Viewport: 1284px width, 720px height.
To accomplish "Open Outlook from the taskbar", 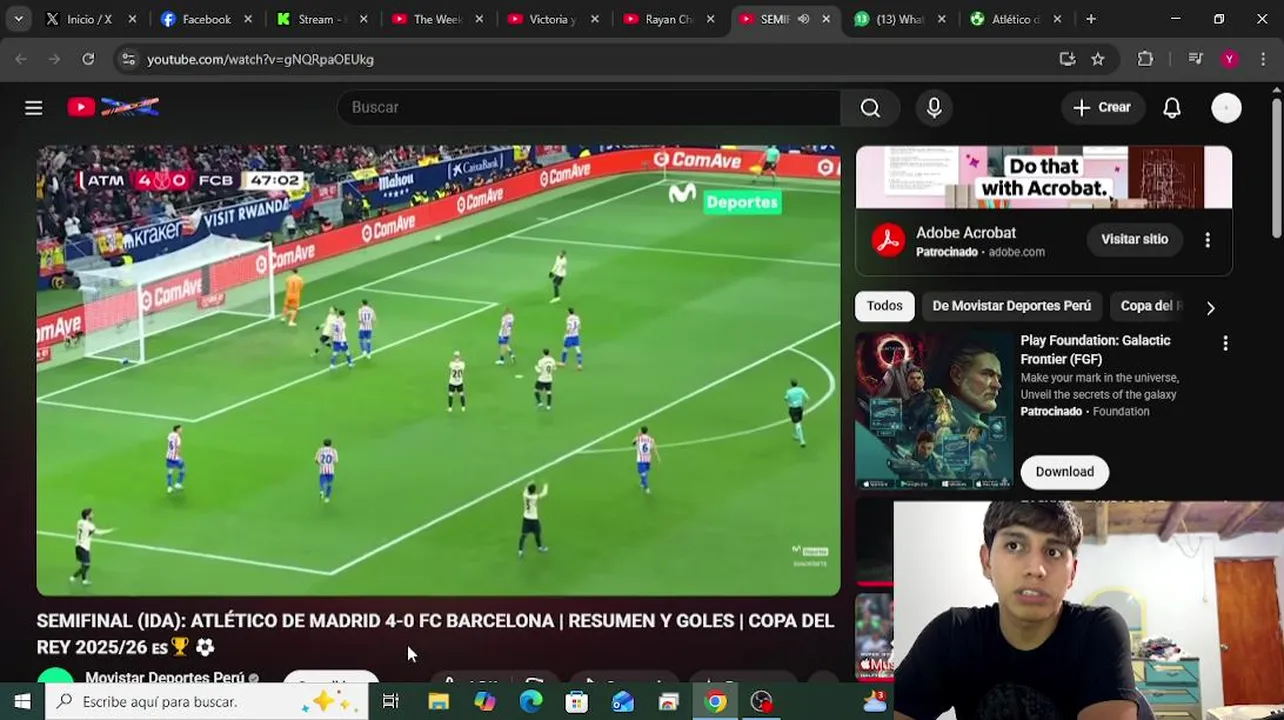I will [x=623, y=702].
